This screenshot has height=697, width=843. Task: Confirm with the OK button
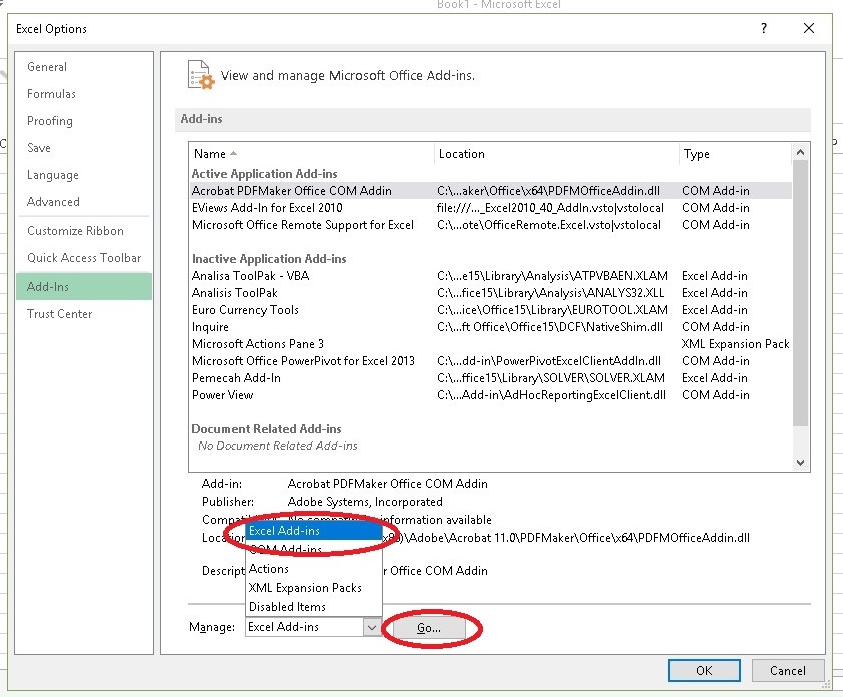click(704, 670)
